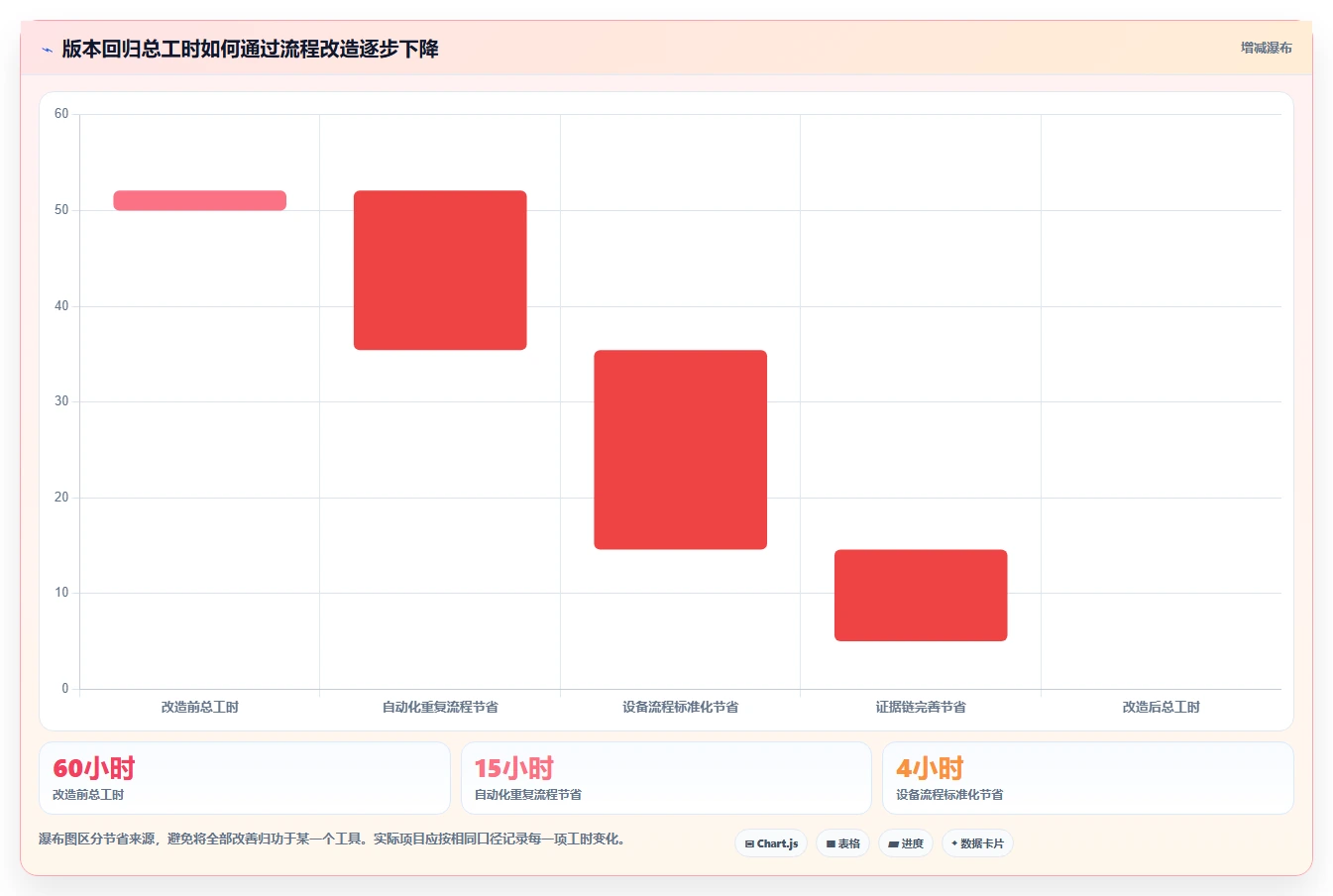Click the red 证据链完善节省 bar
Viewport: 1333px width, 896px height.
point(921,595)
